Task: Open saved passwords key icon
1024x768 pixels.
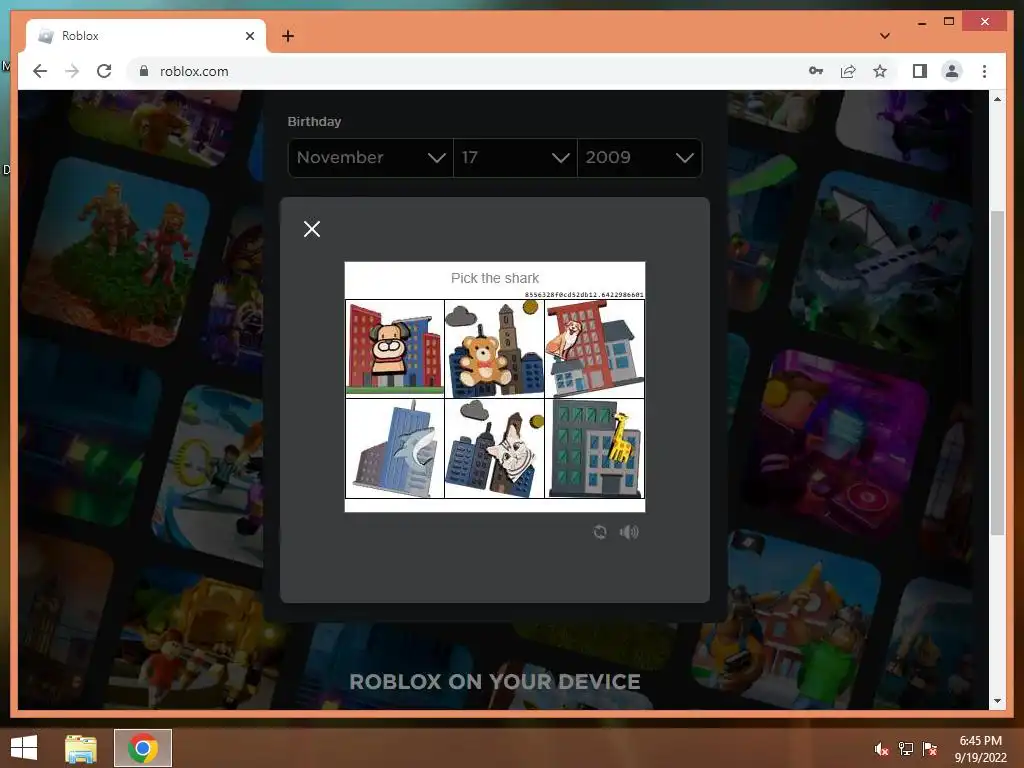Action: [816, 71]
